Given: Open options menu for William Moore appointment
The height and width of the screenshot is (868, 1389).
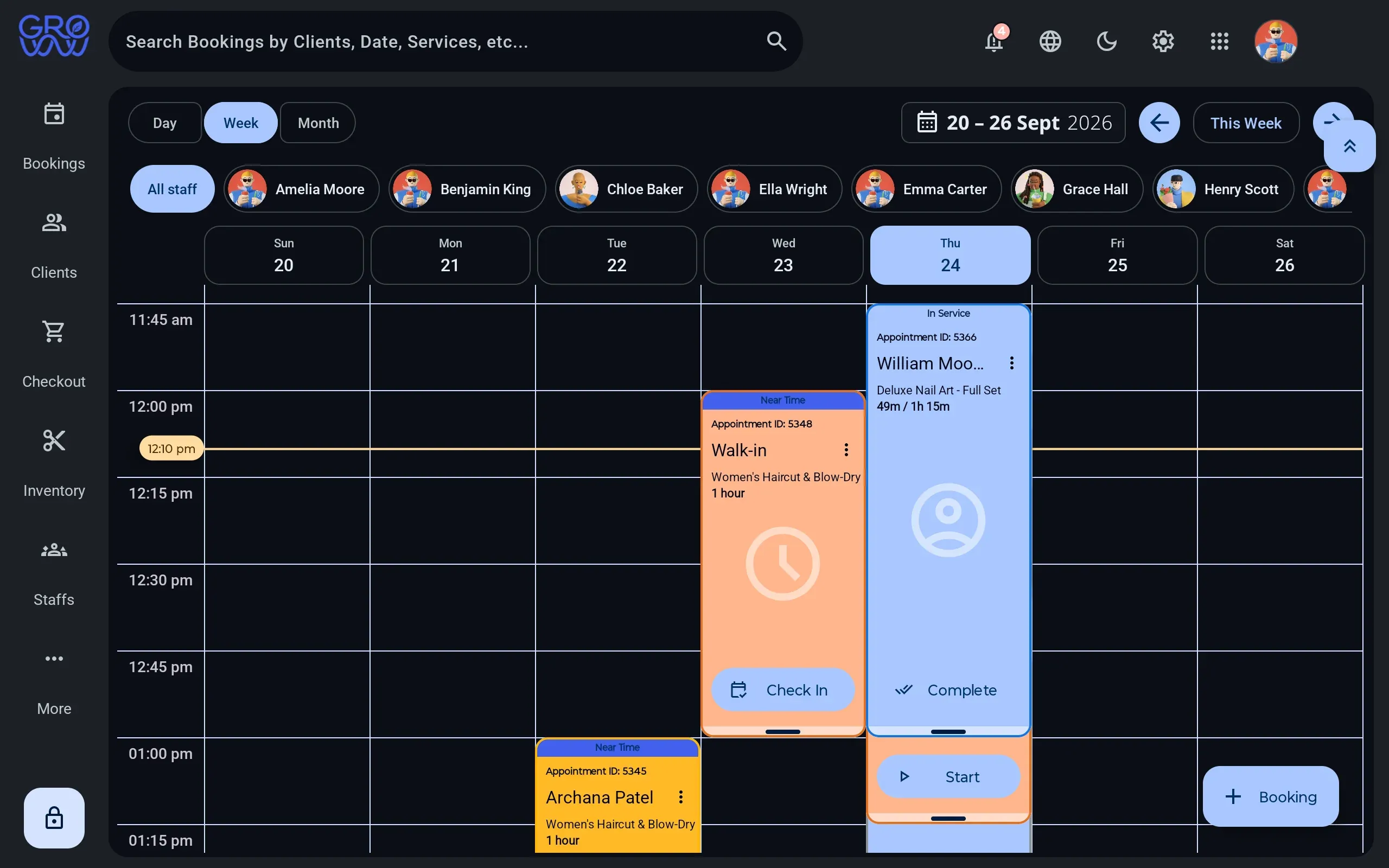Looking at the screenshot, I should [1011, 363].
